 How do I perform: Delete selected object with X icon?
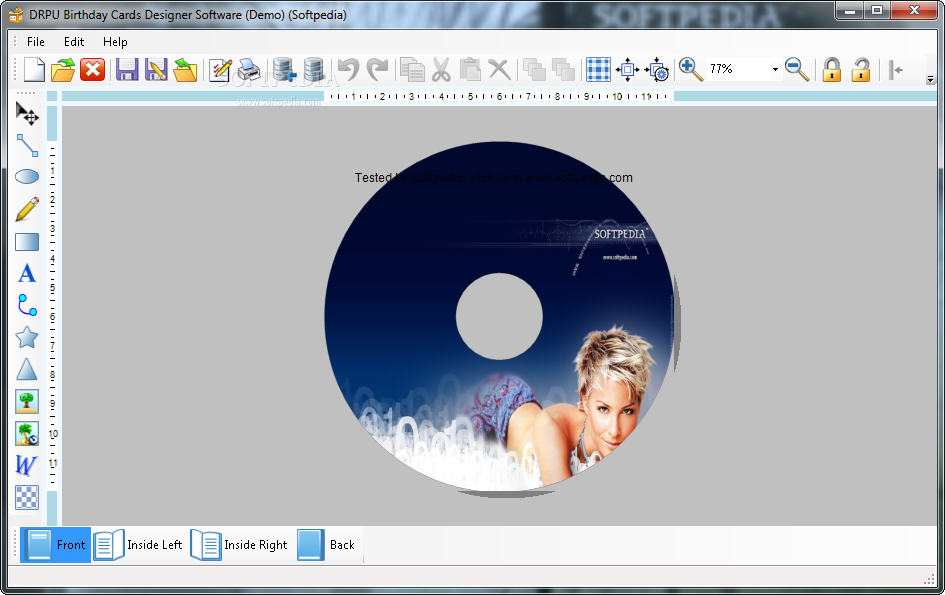pos(499,69)
